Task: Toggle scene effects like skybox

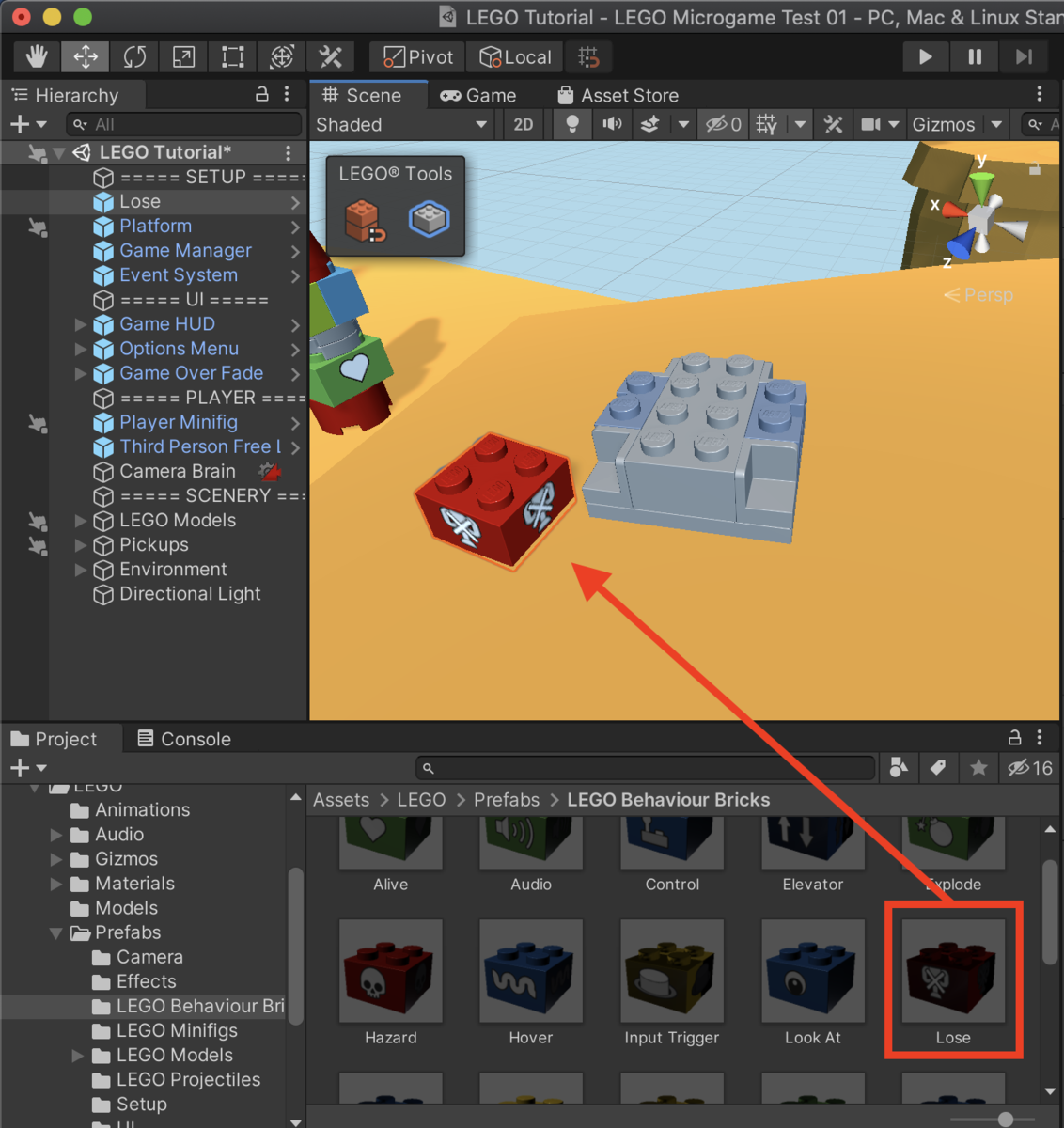Action: point(649,124)
